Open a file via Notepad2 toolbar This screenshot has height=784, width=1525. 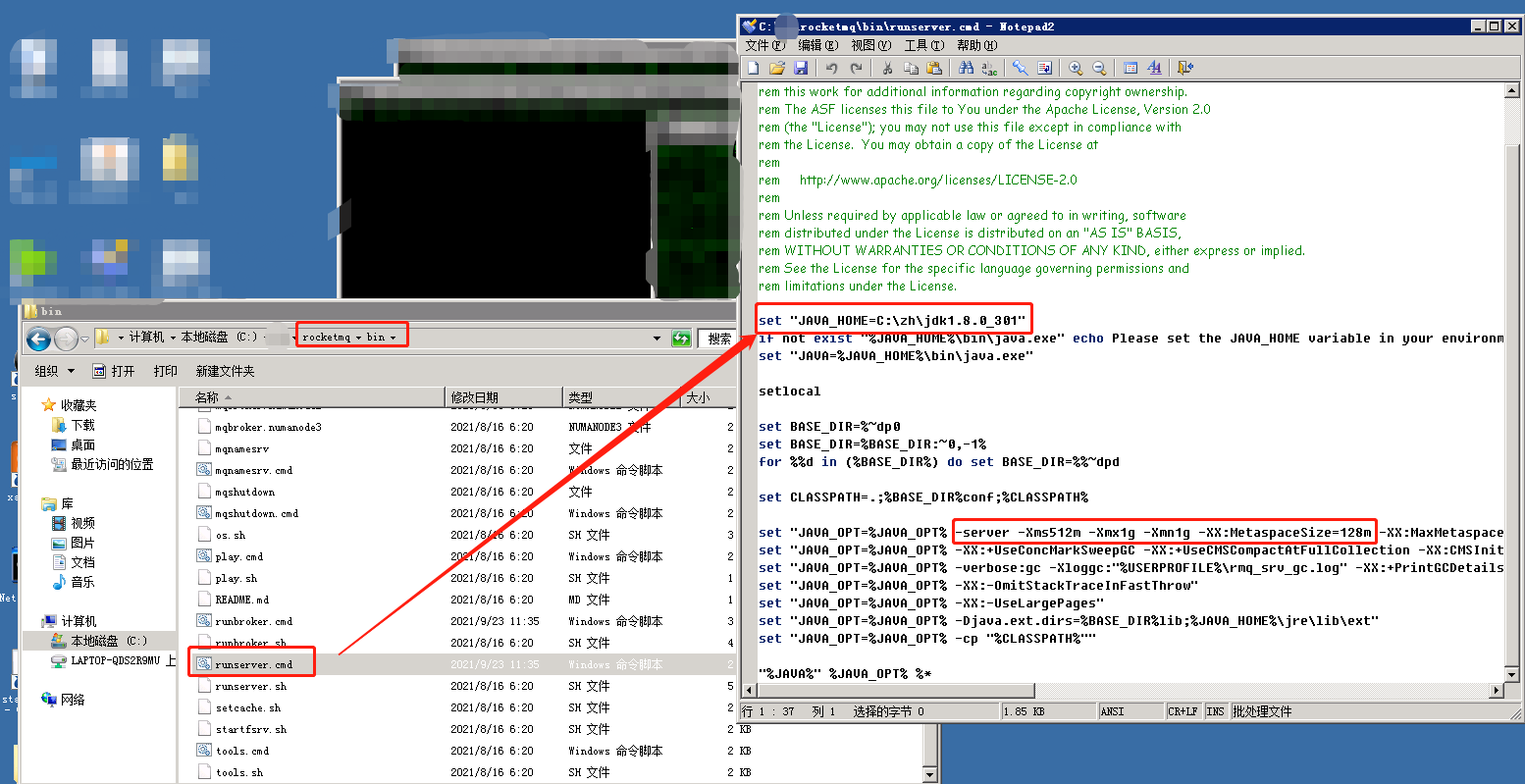click(x=777, y=68)
